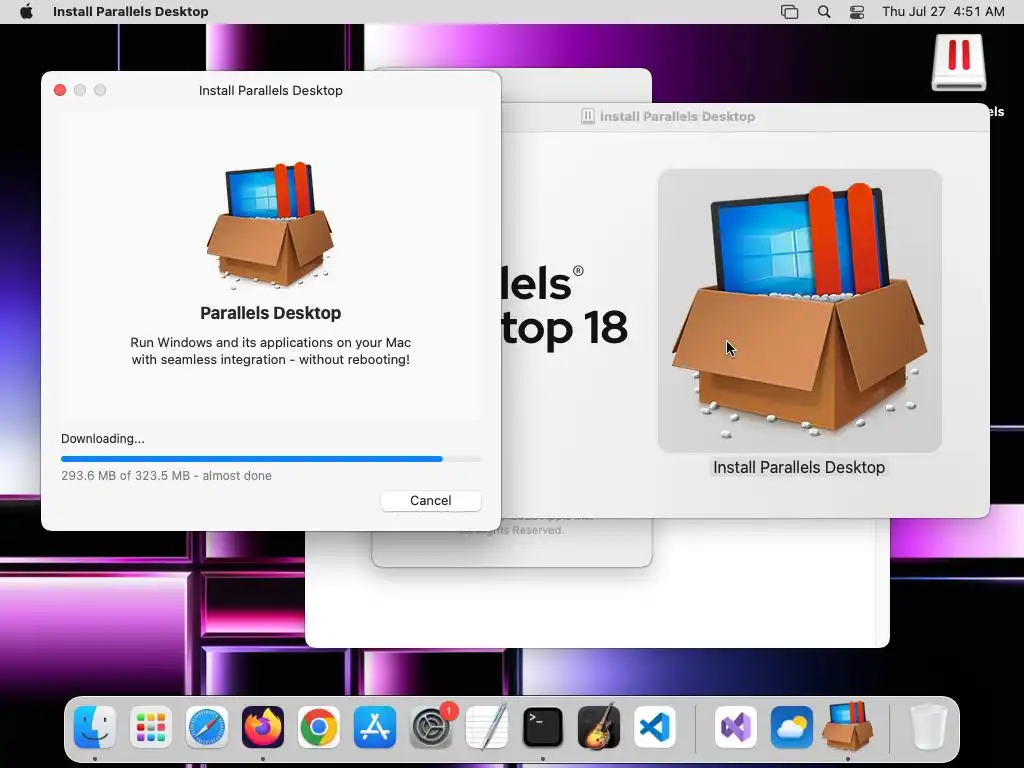Cancel the Parallels Desktop download
This screenshot has width=1024, height=768.
point(430,500)
